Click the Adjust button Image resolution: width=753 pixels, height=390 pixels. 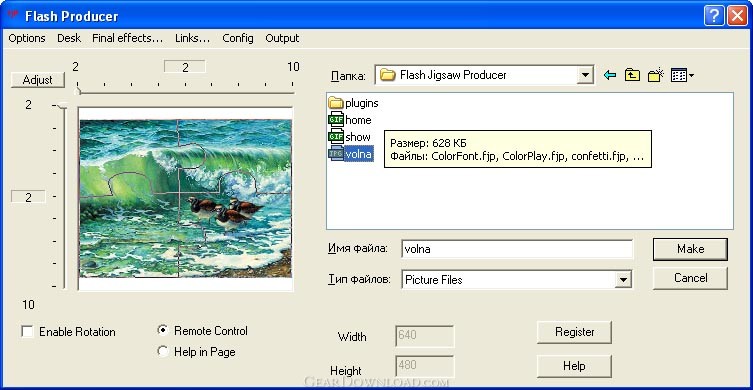tap(37, 80)
